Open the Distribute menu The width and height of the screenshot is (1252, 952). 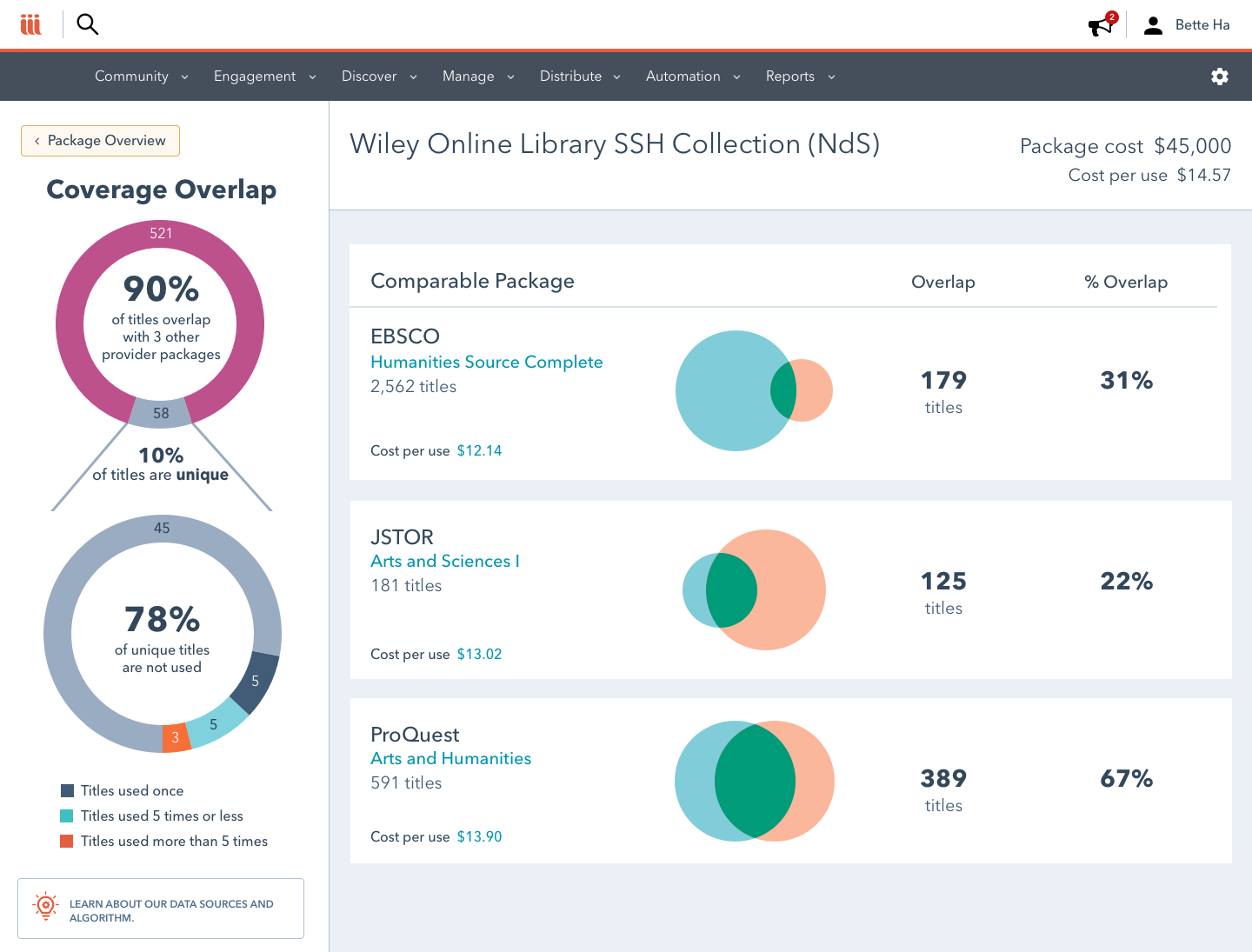(570, 77)
